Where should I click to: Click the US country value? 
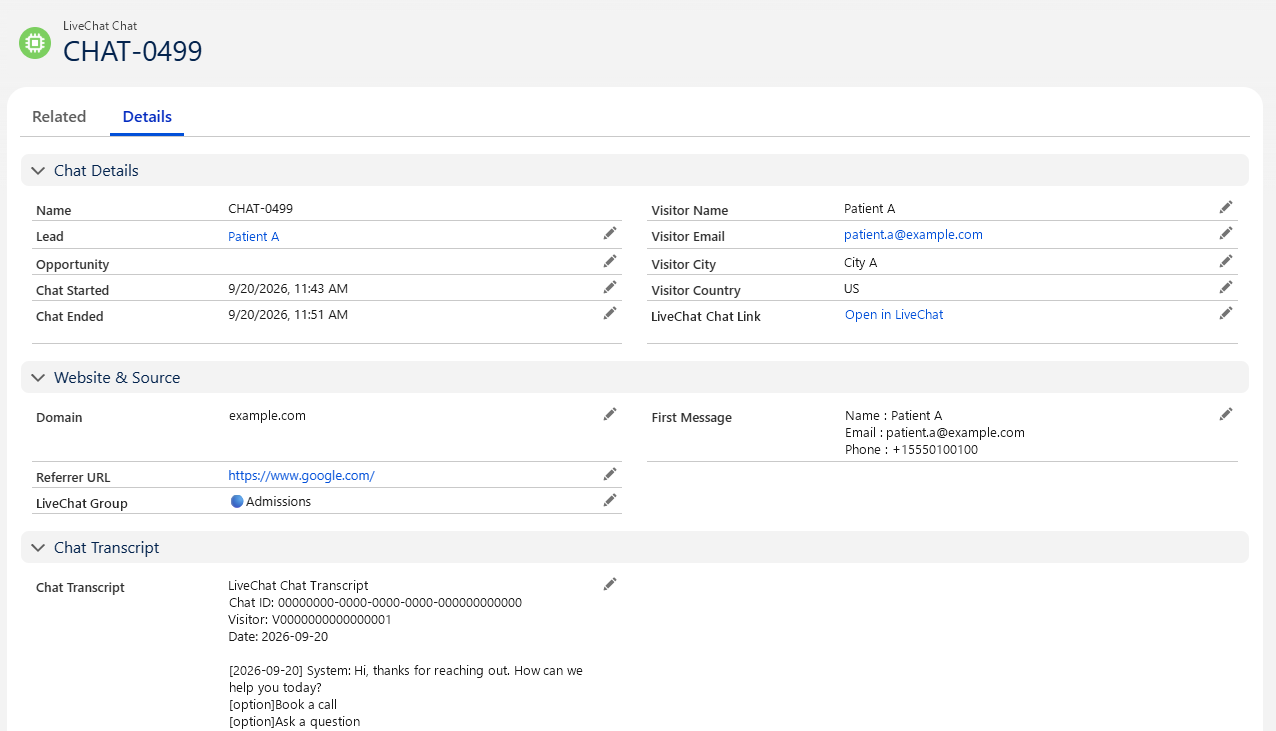pyautogui.click(x=852, y=289)
